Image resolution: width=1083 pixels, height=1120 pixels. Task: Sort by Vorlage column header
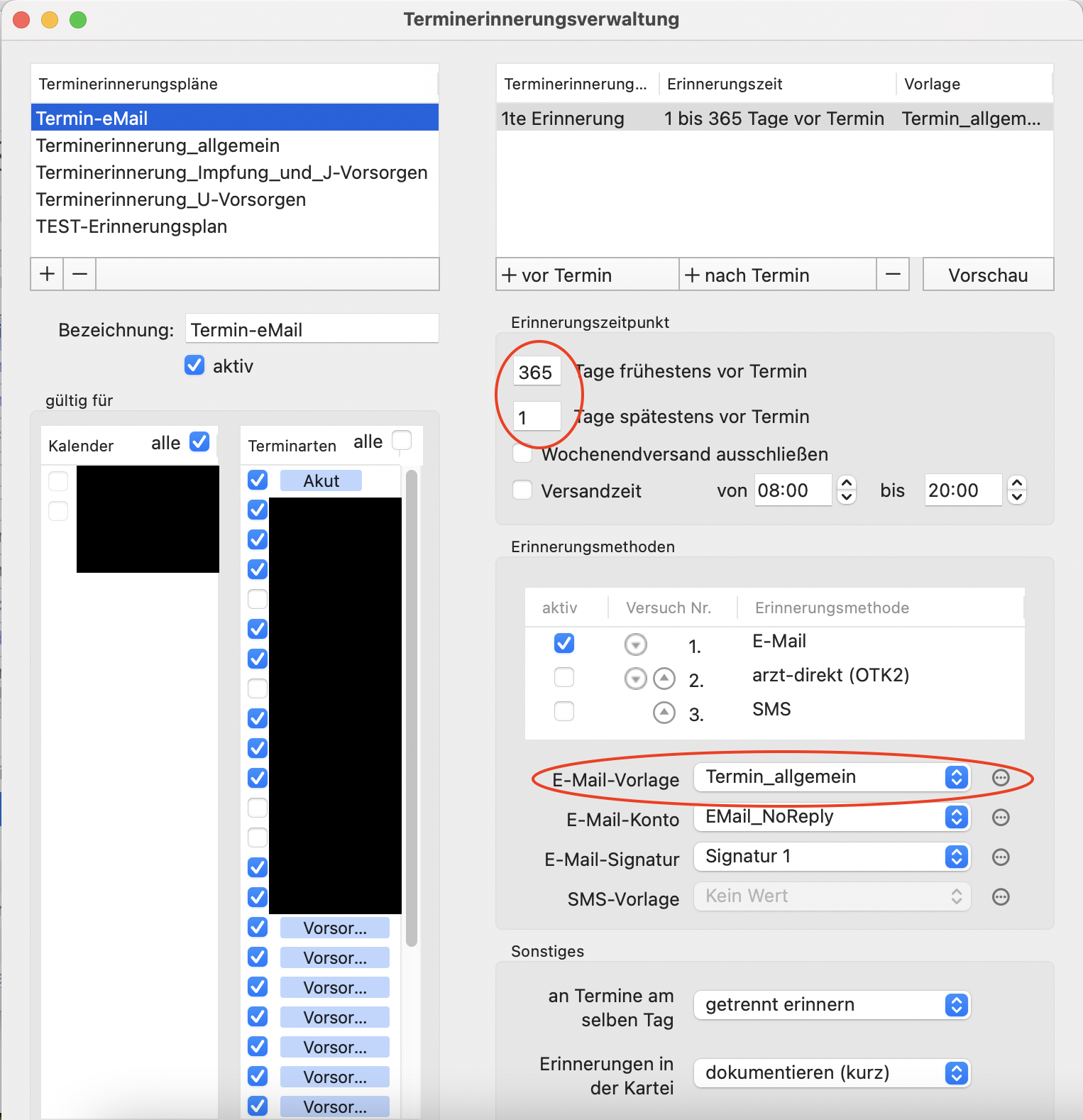click(x=974, y=84)
